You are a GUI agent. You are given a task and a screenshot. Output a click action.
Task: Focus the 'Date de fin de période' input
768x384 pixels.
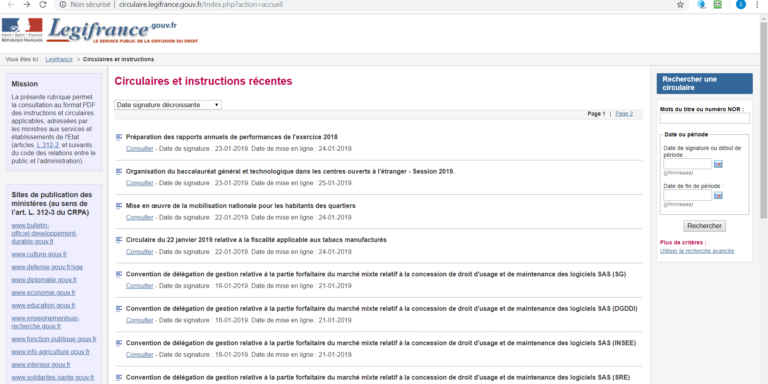point(688,195)
